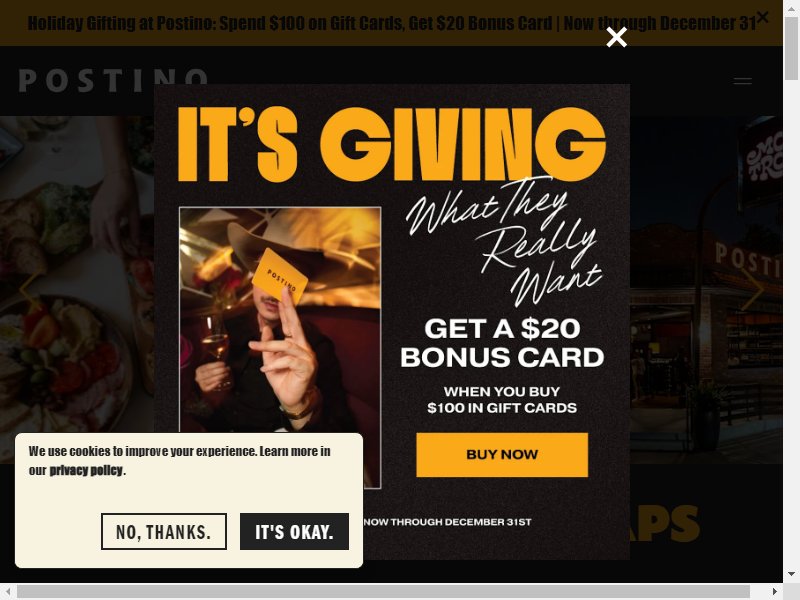Screen dimensions: 800x600
Task: Advance carousel with right arrow
Action: 752,290
